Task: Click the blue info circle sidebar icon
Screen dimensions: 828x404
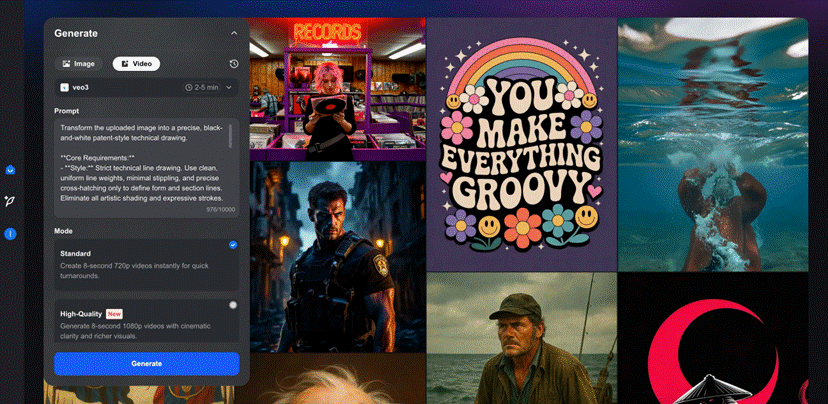Action: coord(10,233)
